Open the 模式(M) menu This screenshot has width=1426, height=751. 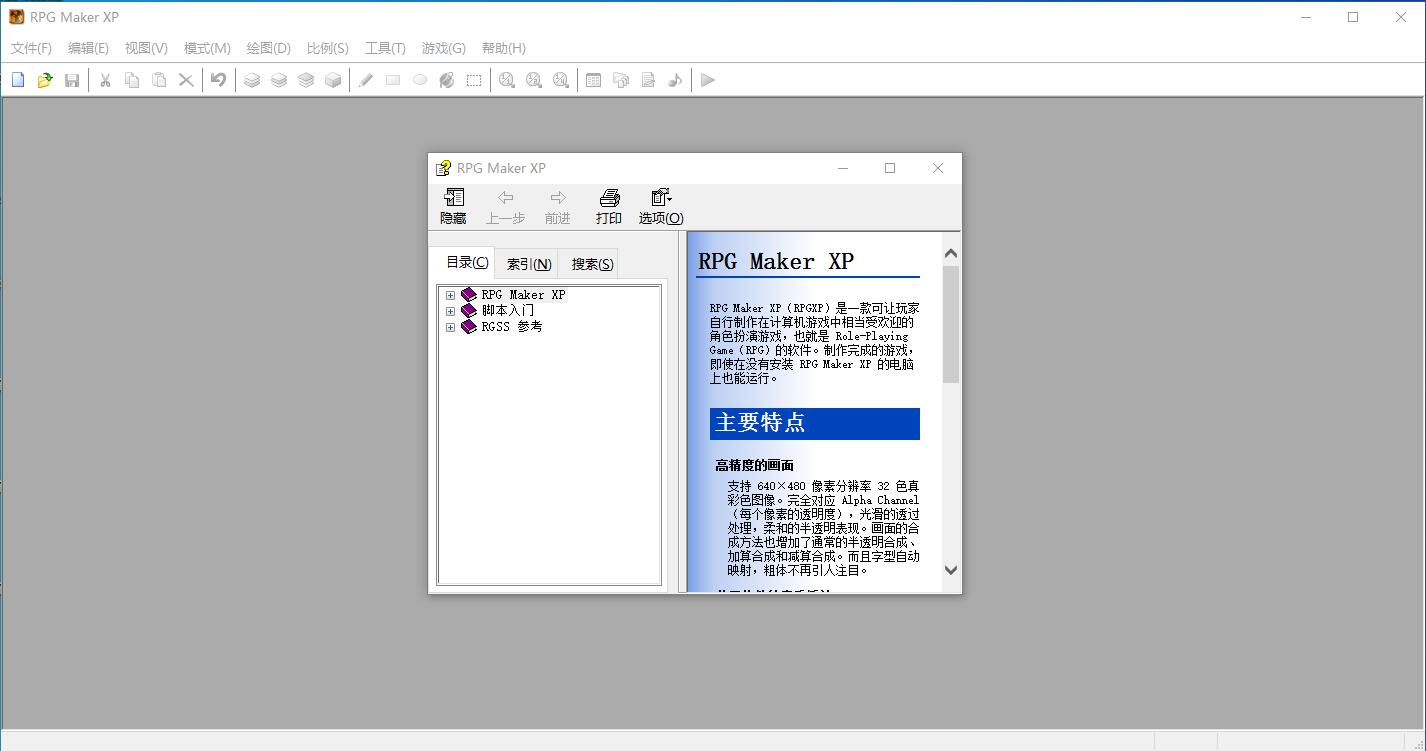click(207, 48)
